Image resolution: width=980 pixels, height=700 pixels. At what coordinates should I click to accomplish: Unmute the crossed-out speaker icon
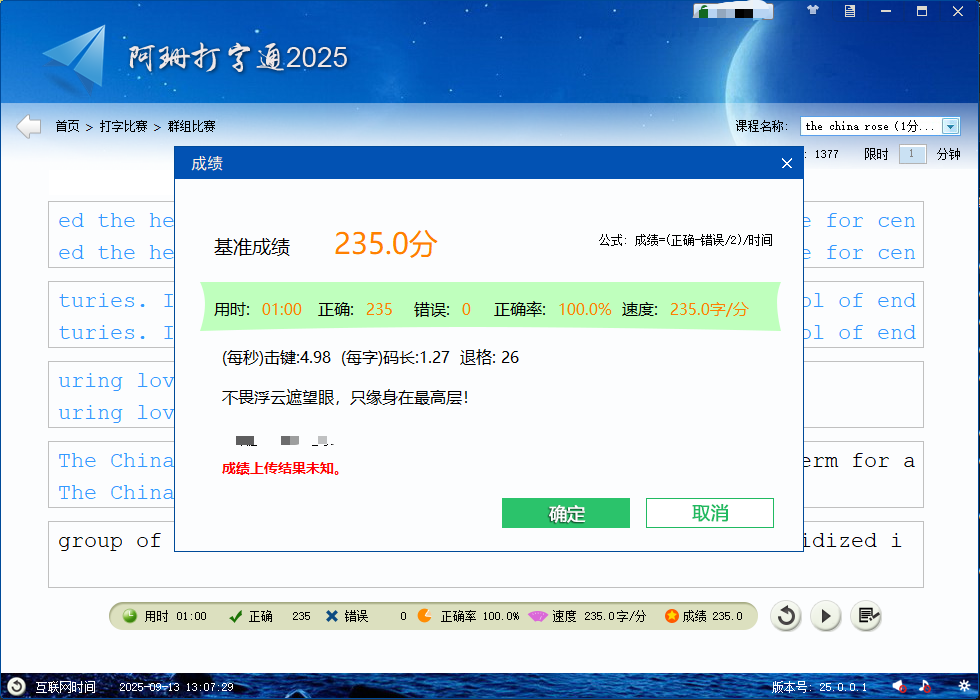click(x=898, y=687)
